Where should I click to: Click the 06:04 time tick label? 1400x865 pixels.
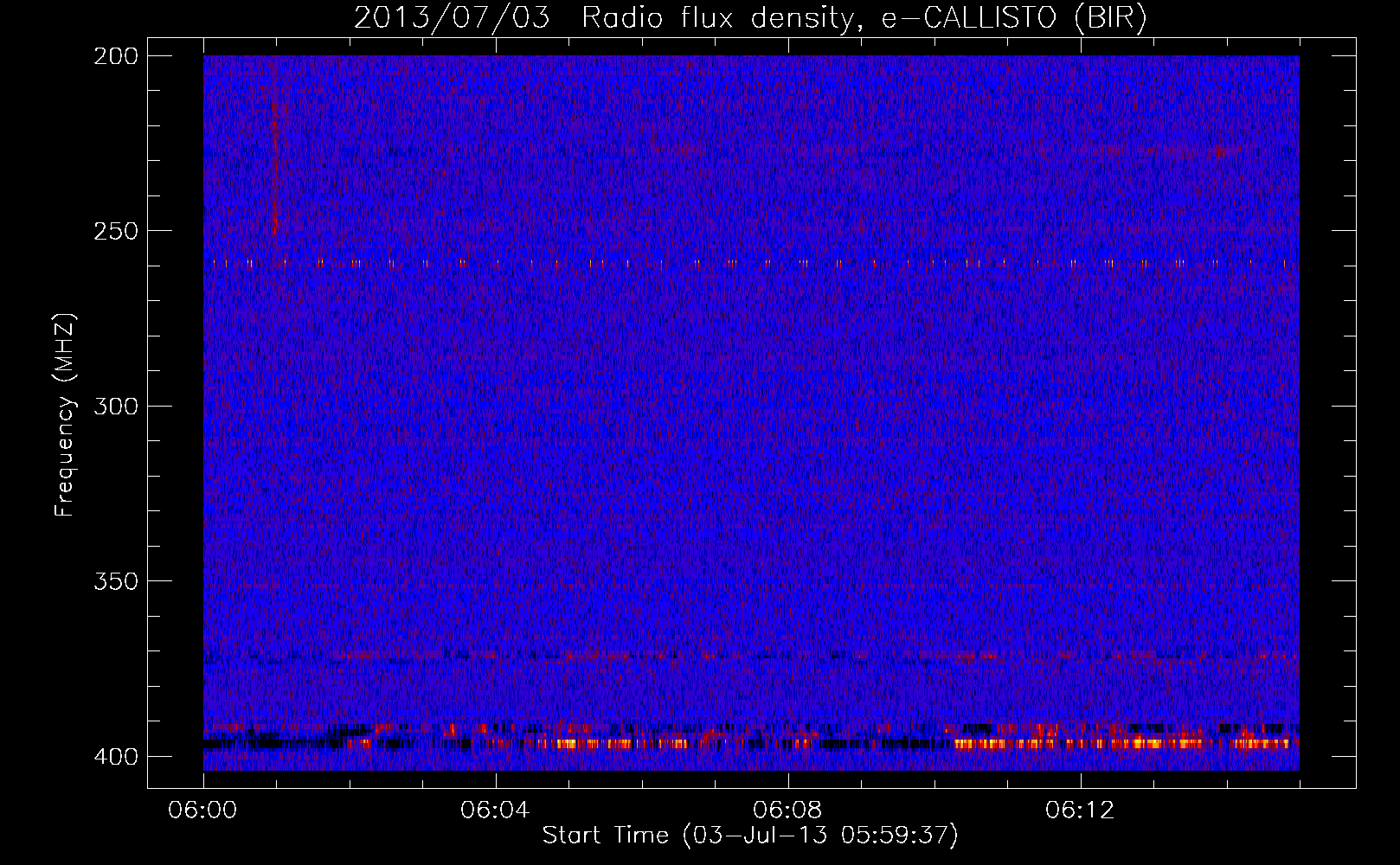496,811
